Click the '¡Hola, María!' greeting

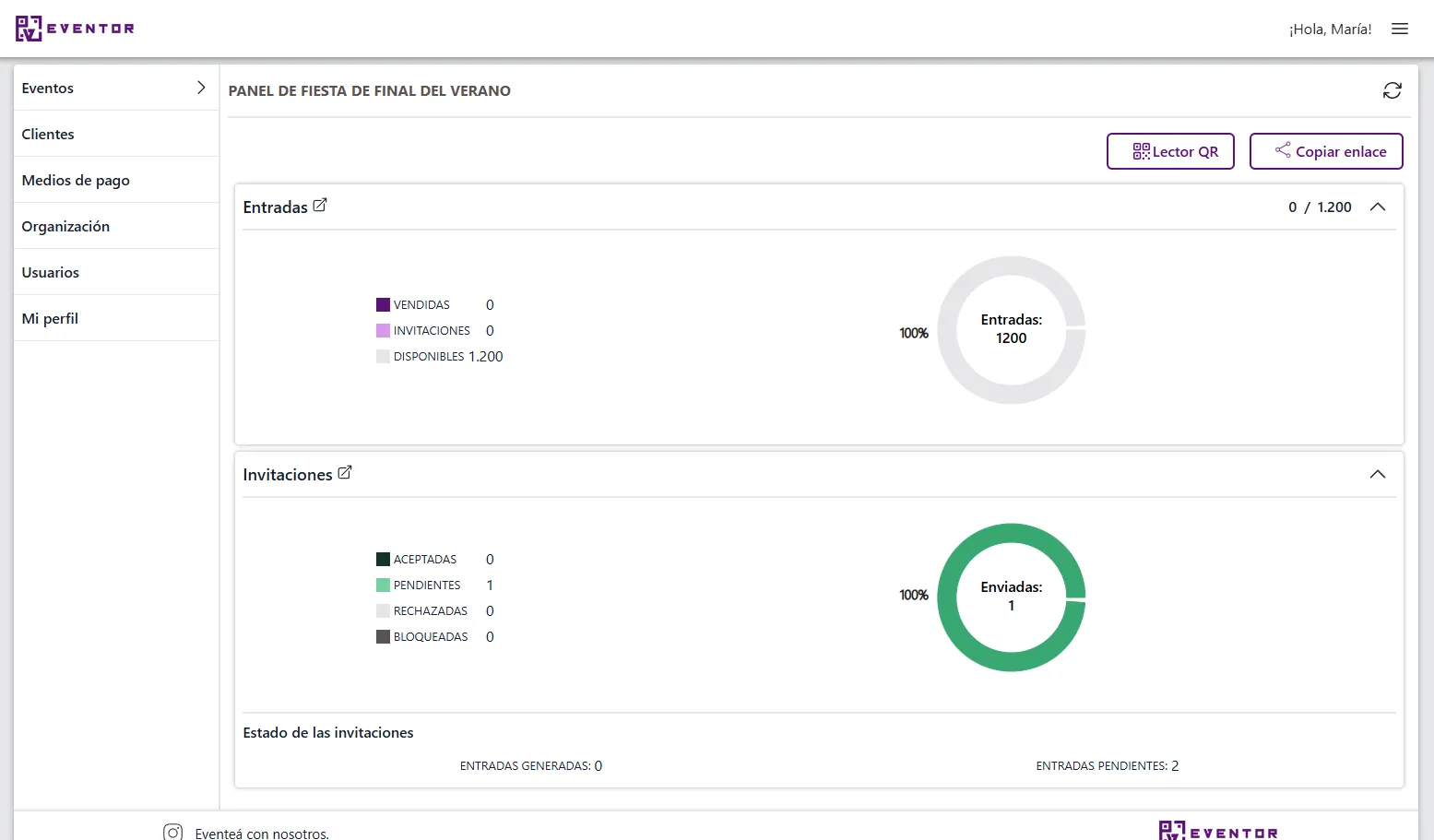1330,29
